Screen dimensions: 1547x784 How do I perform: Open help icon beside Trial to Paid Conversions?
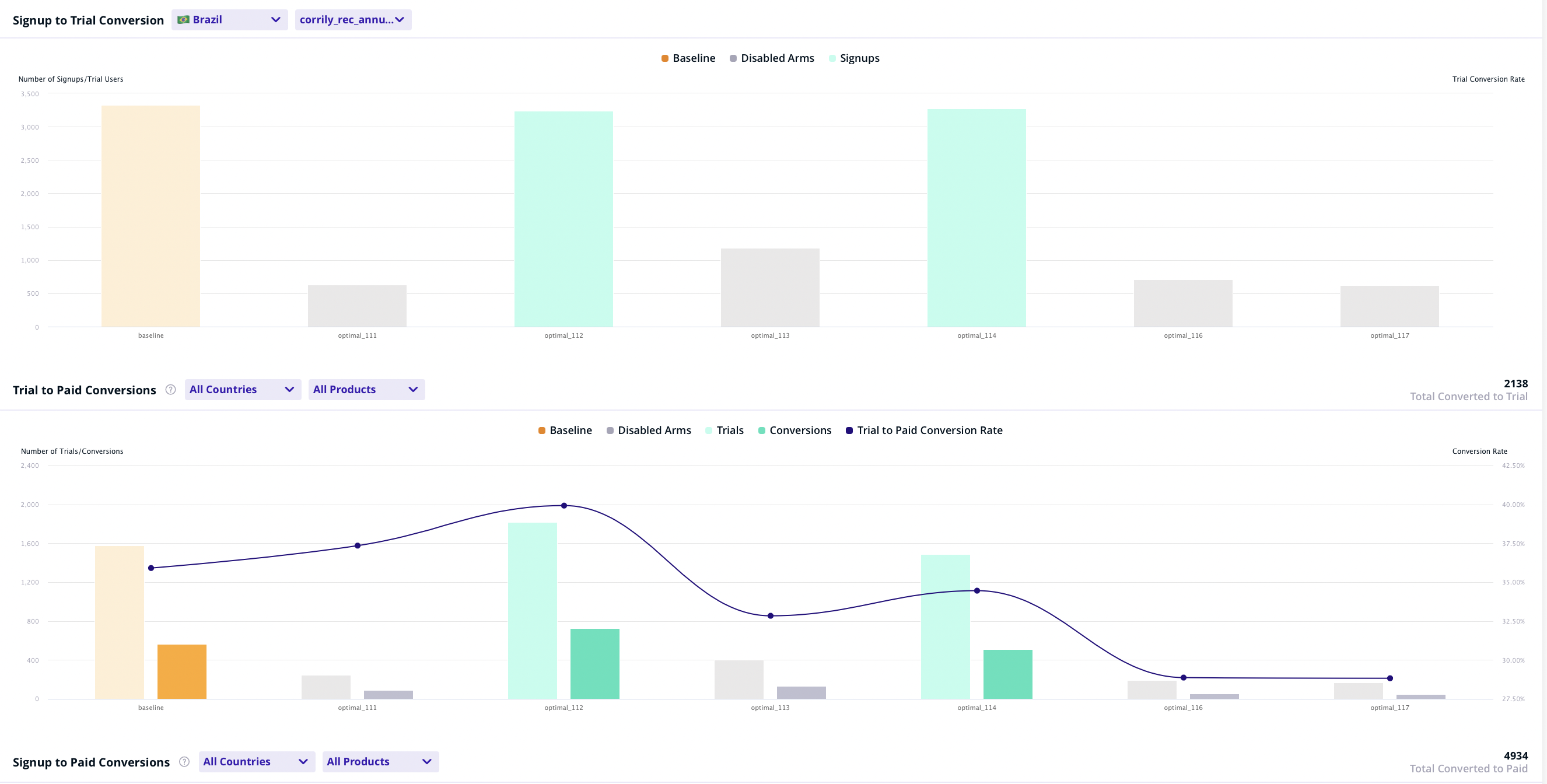click(x=170, y=389)
